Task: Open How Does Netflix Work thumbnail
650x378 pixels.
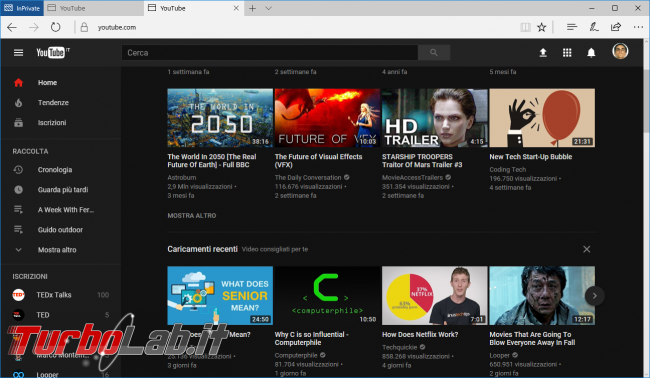Action: pyautogui.click(x=434, y=296)
